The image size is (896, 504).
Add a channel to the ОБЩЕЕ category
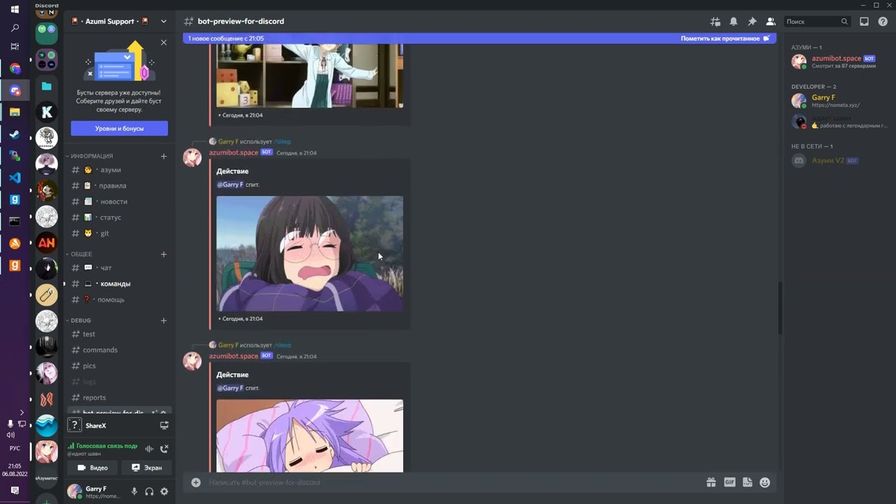163,254
